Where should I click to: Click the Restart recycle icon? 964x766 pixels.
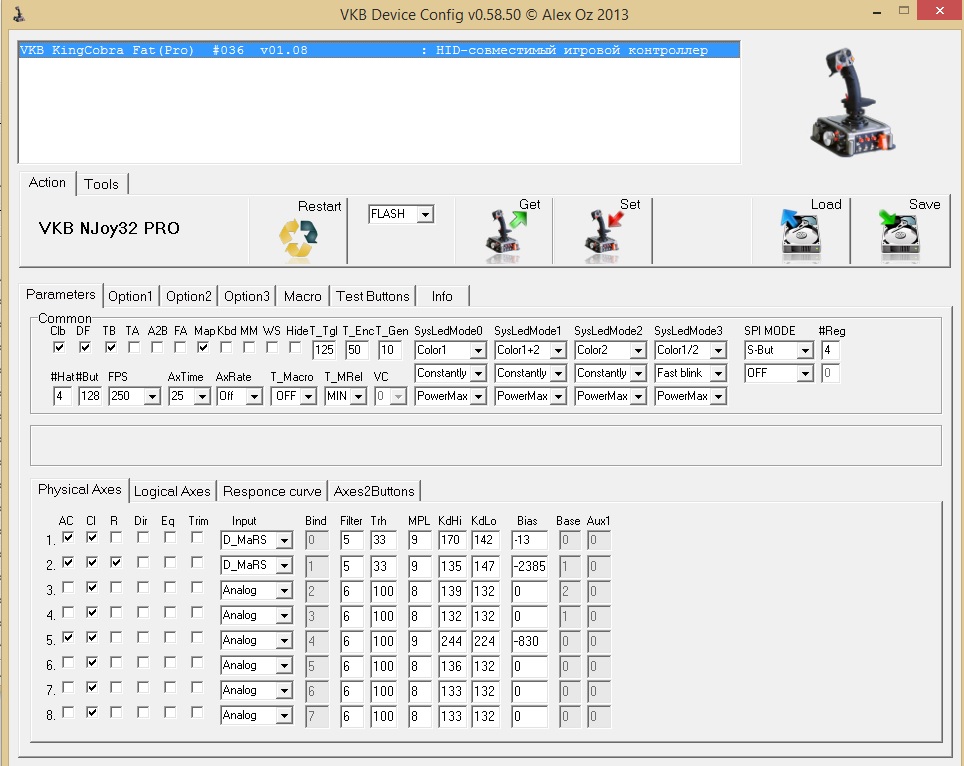(298, 239)
